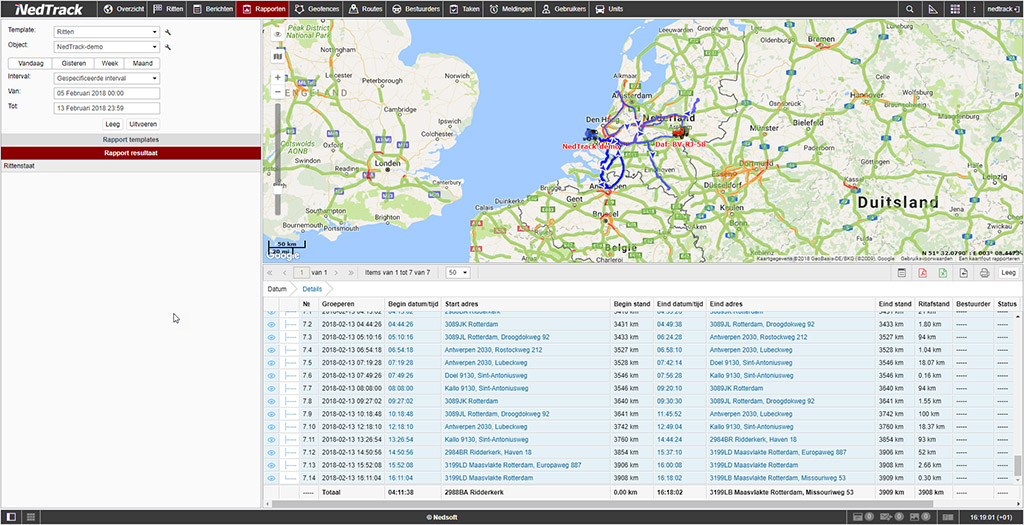Toggle visibility of trip row 7.7
The image size is (1024, 525).
tap(272, 388)
